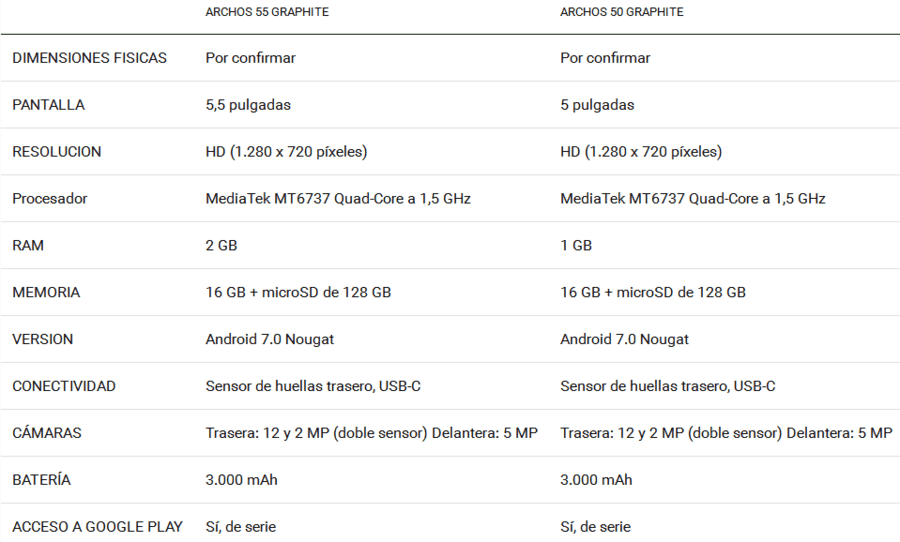This screenshot has height=542, width=900.
Task: Click Archos 50 Android 7.0 Nougat cell
Action: pyautogui.click(x=624, y=339)
